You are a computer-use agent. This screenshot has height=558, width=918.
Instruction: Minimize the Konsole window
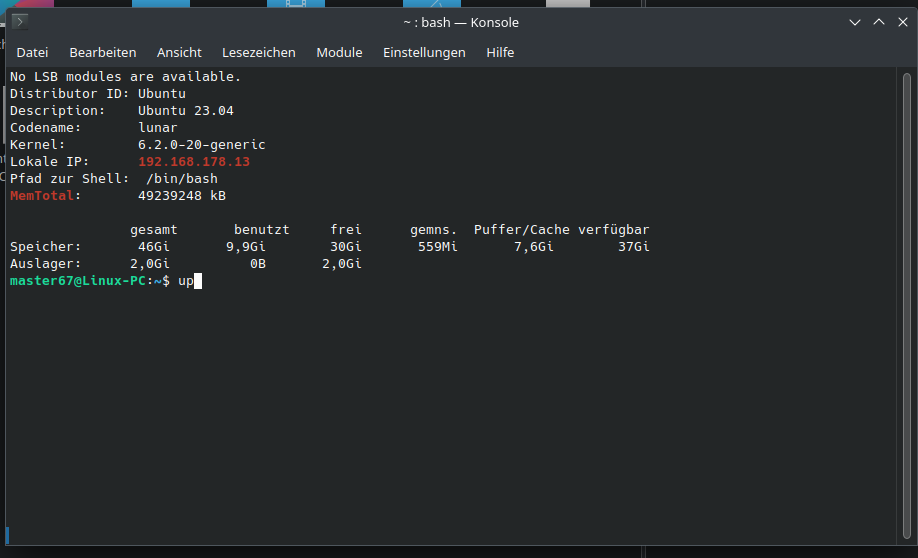(x=855, y=22)
